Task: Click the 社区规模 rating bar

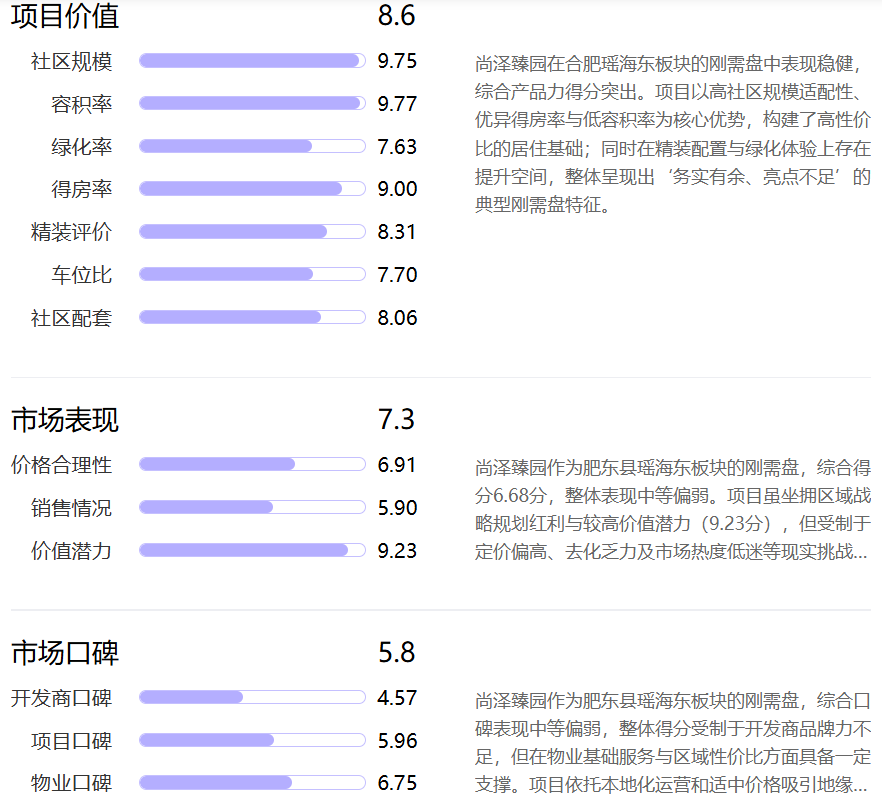Action: point(251,59)
